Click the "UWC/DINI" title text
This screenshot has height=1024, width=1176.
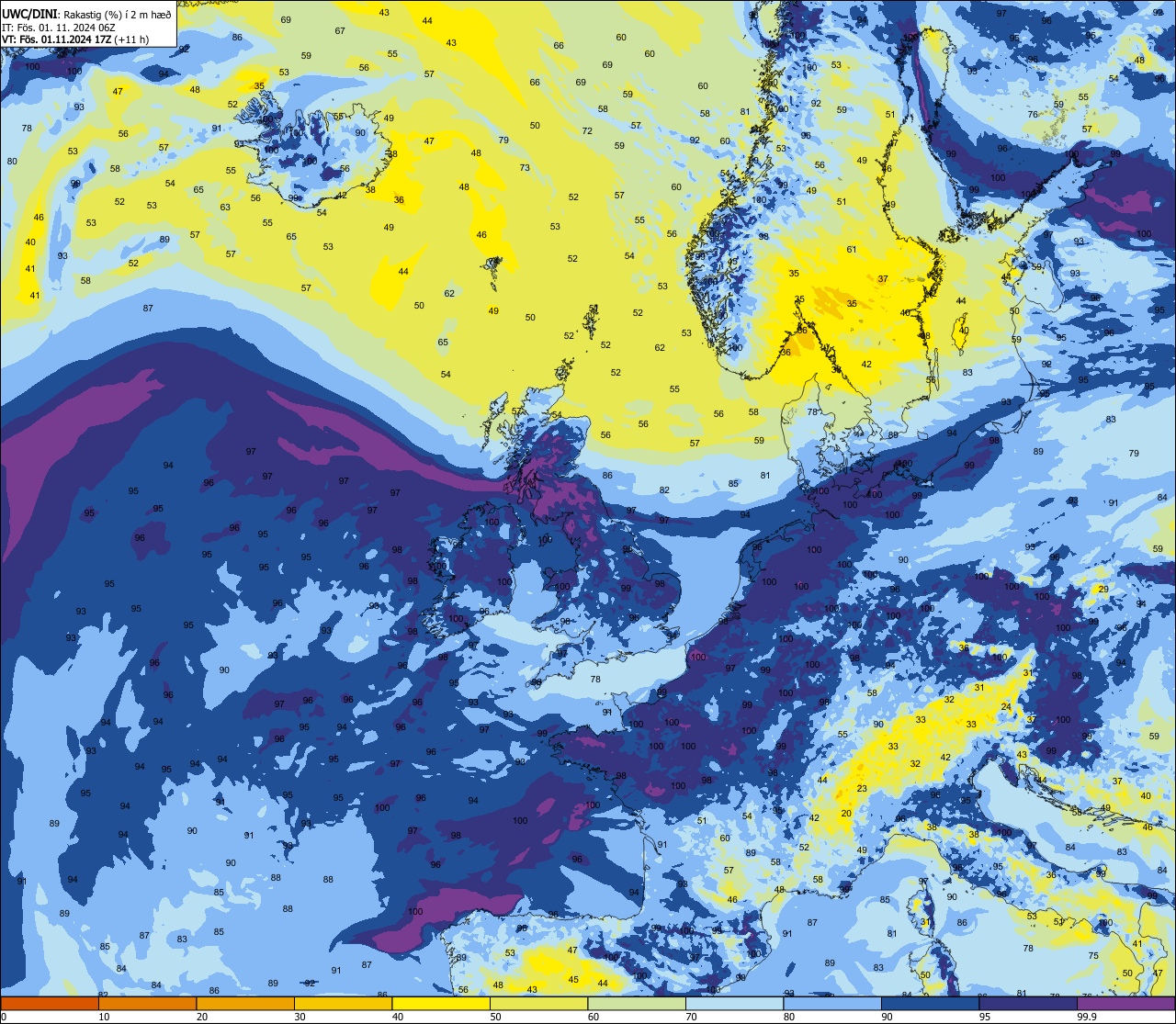[29, 14]
